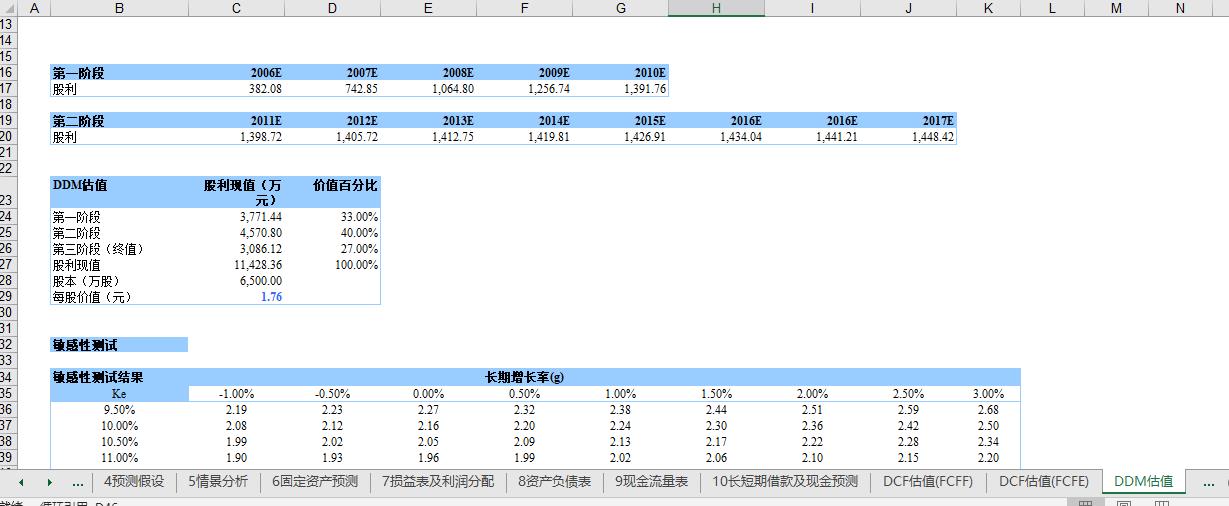Select dividend value 1,419.81

(524, 136)
